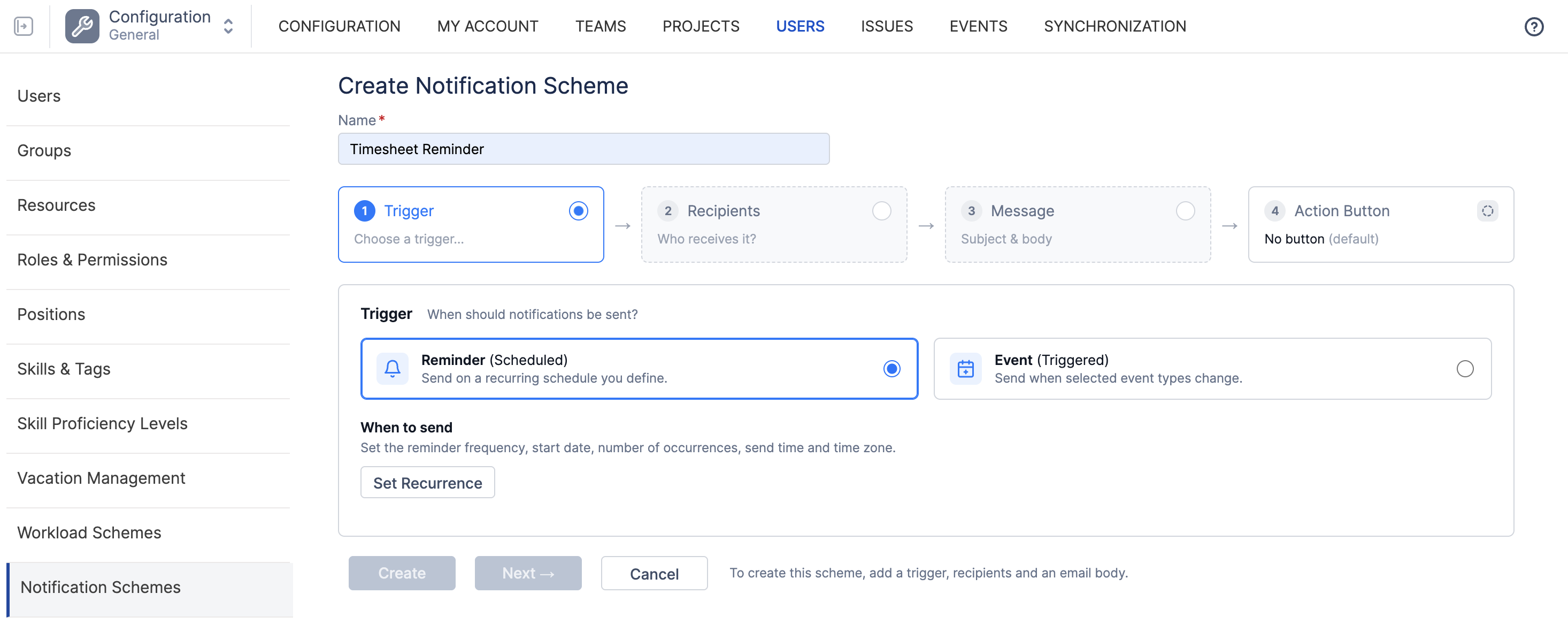Click the Name input field
The width and height of the screenshot is (1568, 624).
coord(583,149)
